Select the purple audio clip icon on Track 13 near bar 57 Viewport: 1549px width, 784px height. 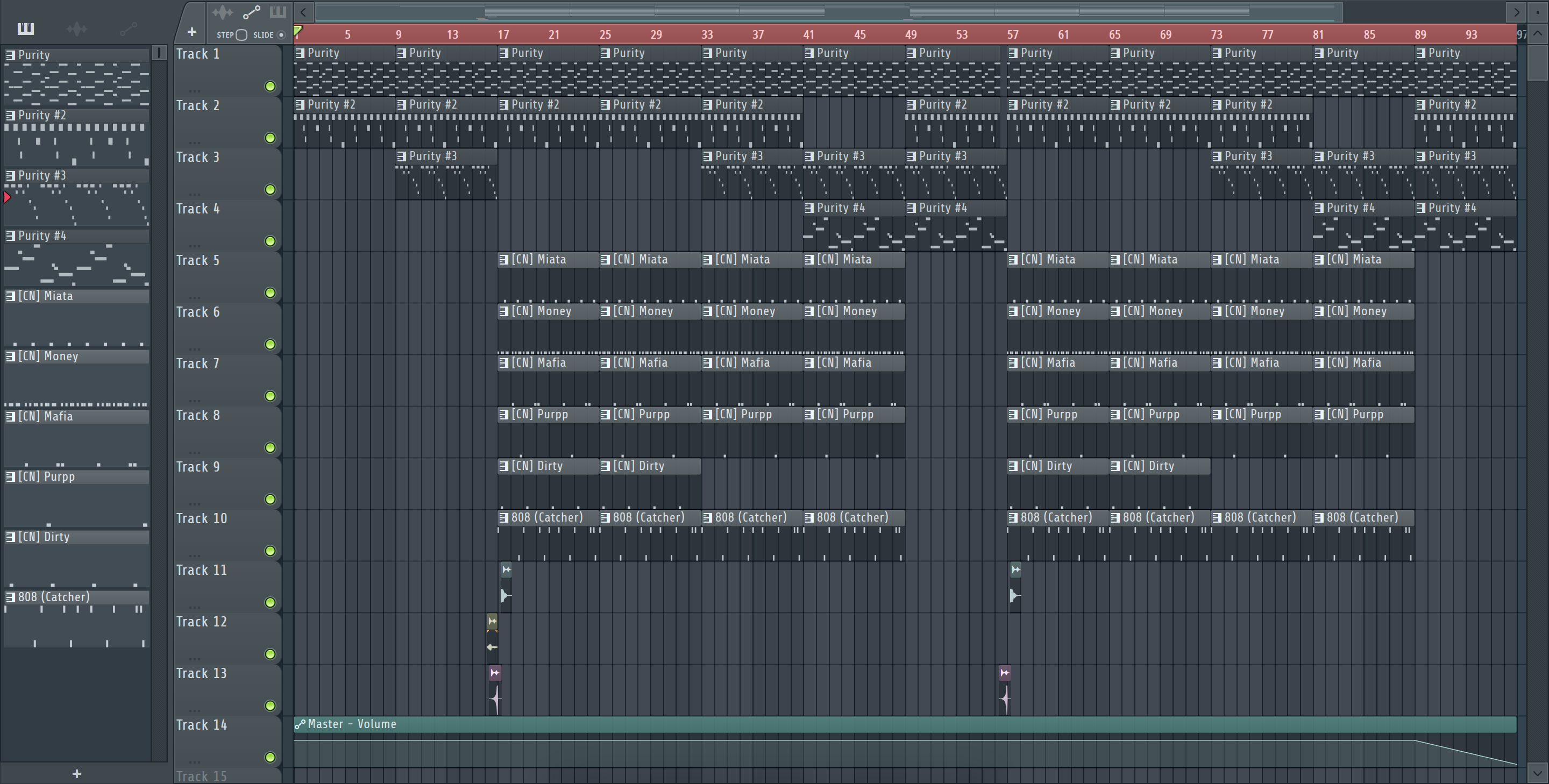tap(1005, 673)
